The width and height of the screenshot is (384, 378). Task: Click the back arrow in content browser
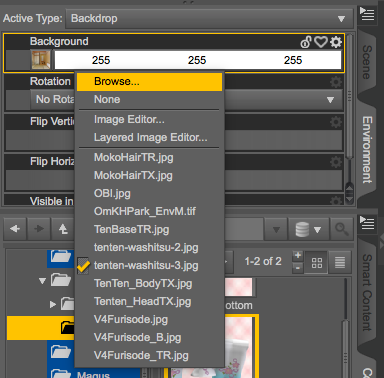click(x=15, y=229)
